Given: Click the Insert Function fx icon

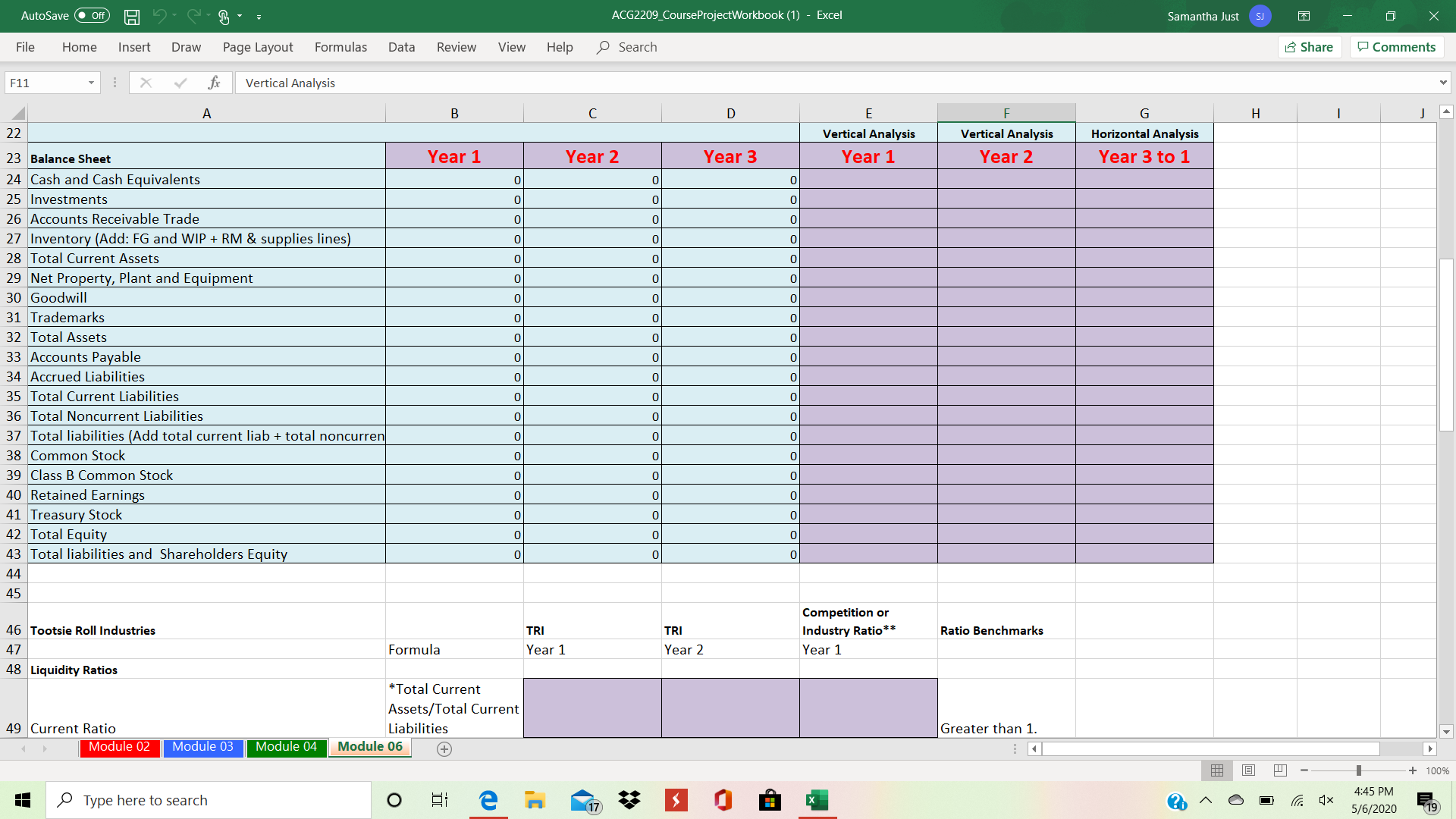Looking at the screenshot, I should click(214, 83).
